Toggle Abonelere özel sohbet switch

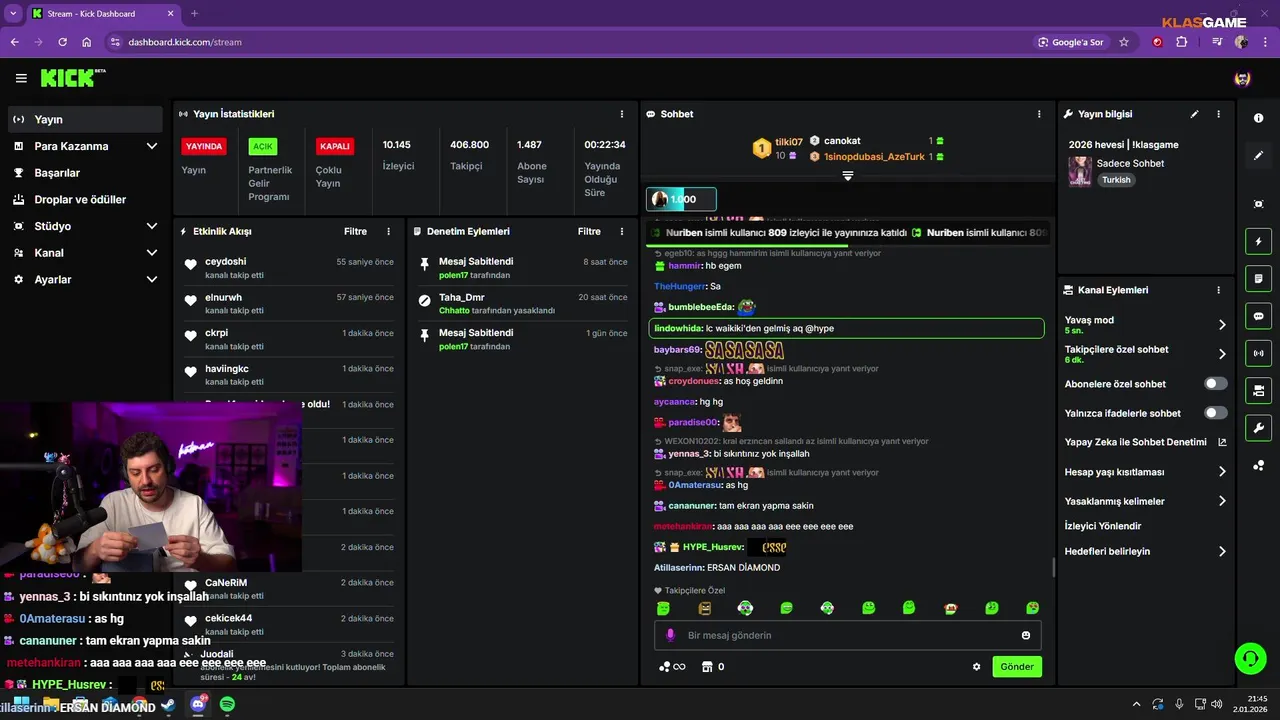point(1216,384)
